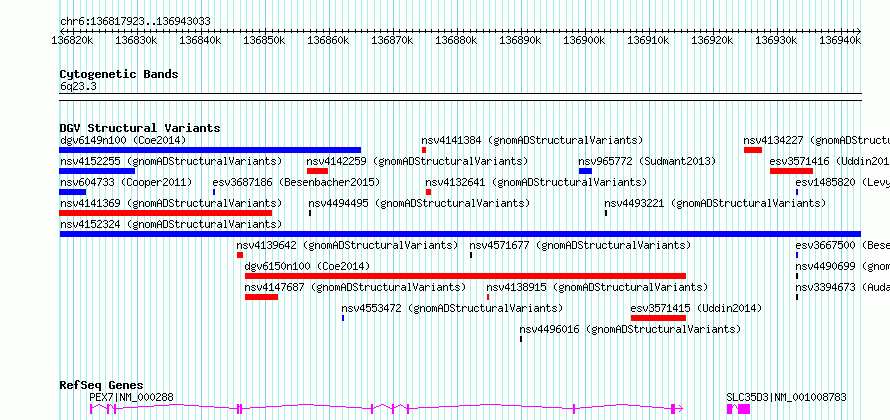Click the DGV Structural Variants track title
This screenshot has width=890, height=420.
point(140,128)
